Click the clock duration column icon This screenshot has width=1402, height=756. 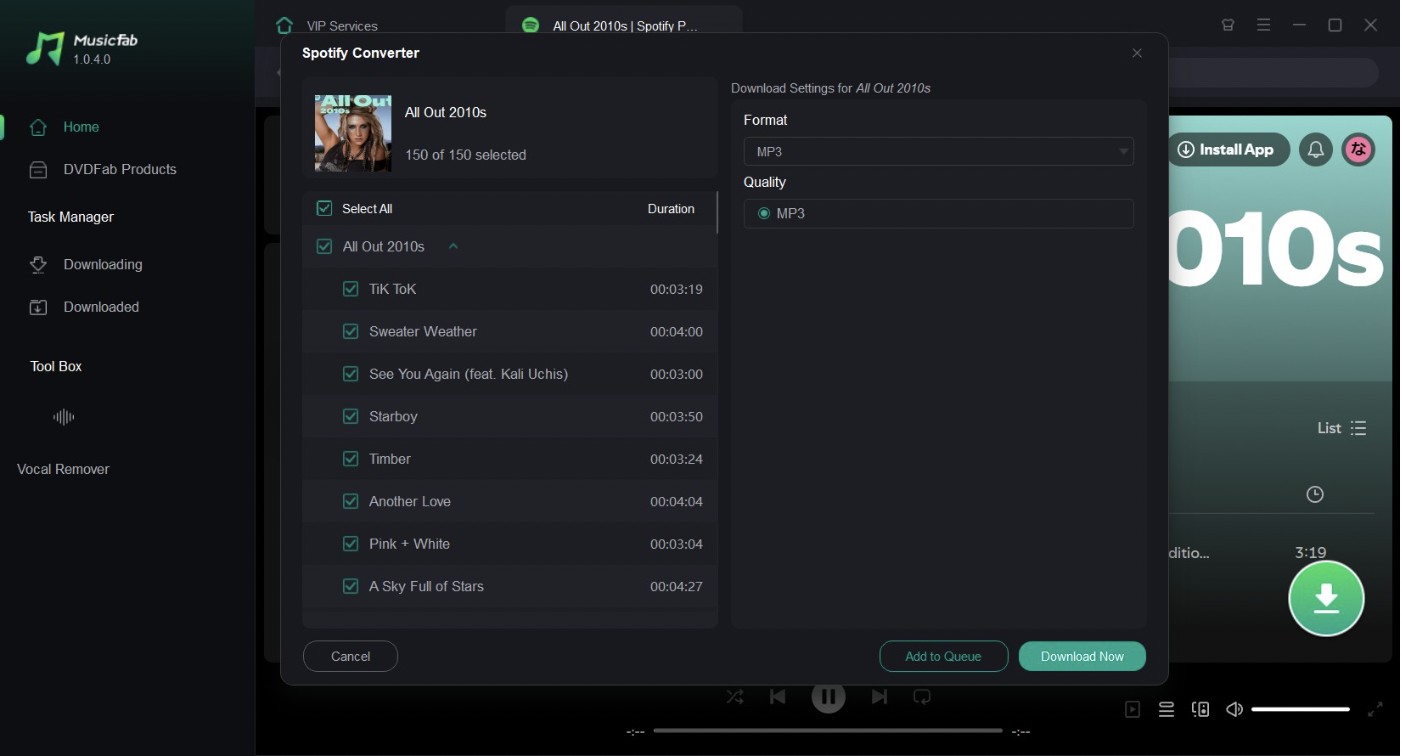click(1315, 494)
